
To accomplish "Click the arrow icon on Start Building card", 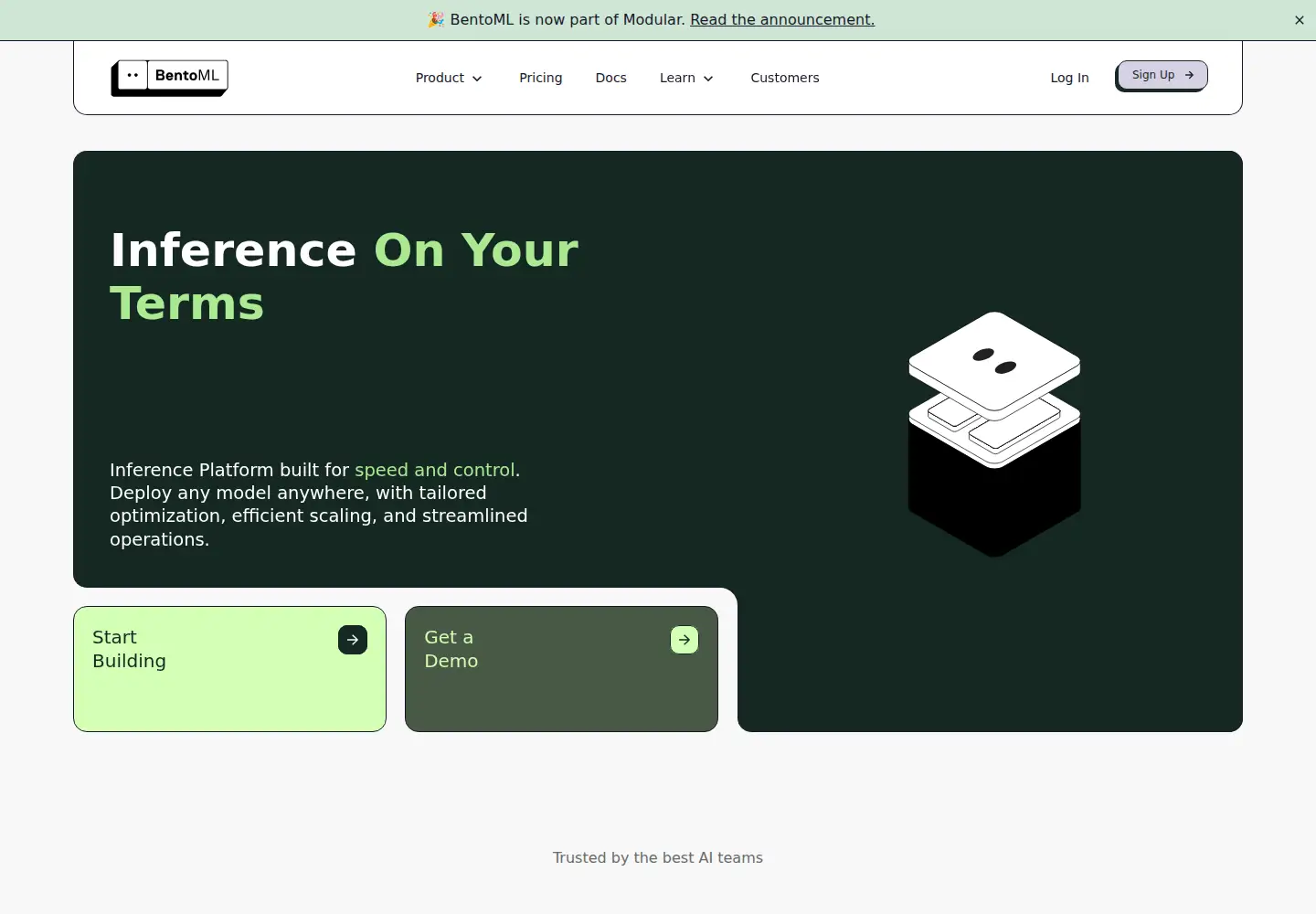I will click(x=353, y=640).
